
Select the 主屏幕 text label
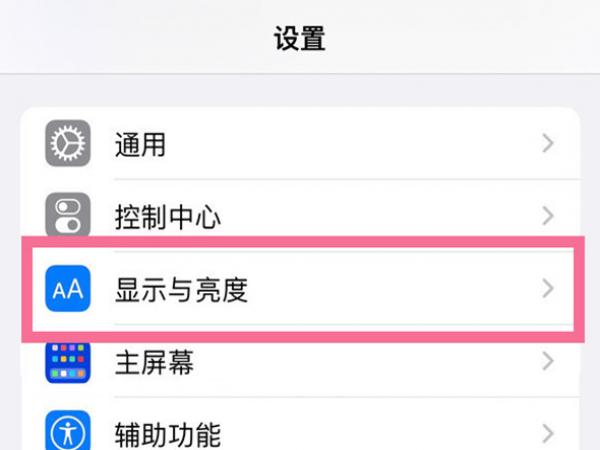[154, 363]
